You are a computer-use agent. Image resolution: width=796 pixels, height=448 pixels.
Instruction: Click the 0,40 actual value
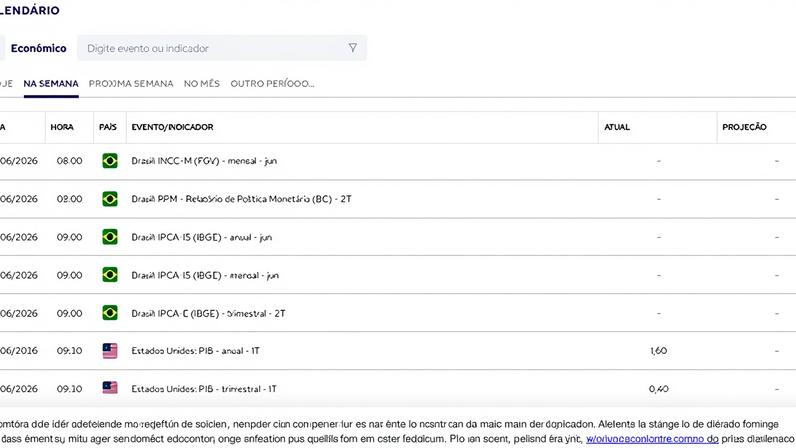pos(658,389)
